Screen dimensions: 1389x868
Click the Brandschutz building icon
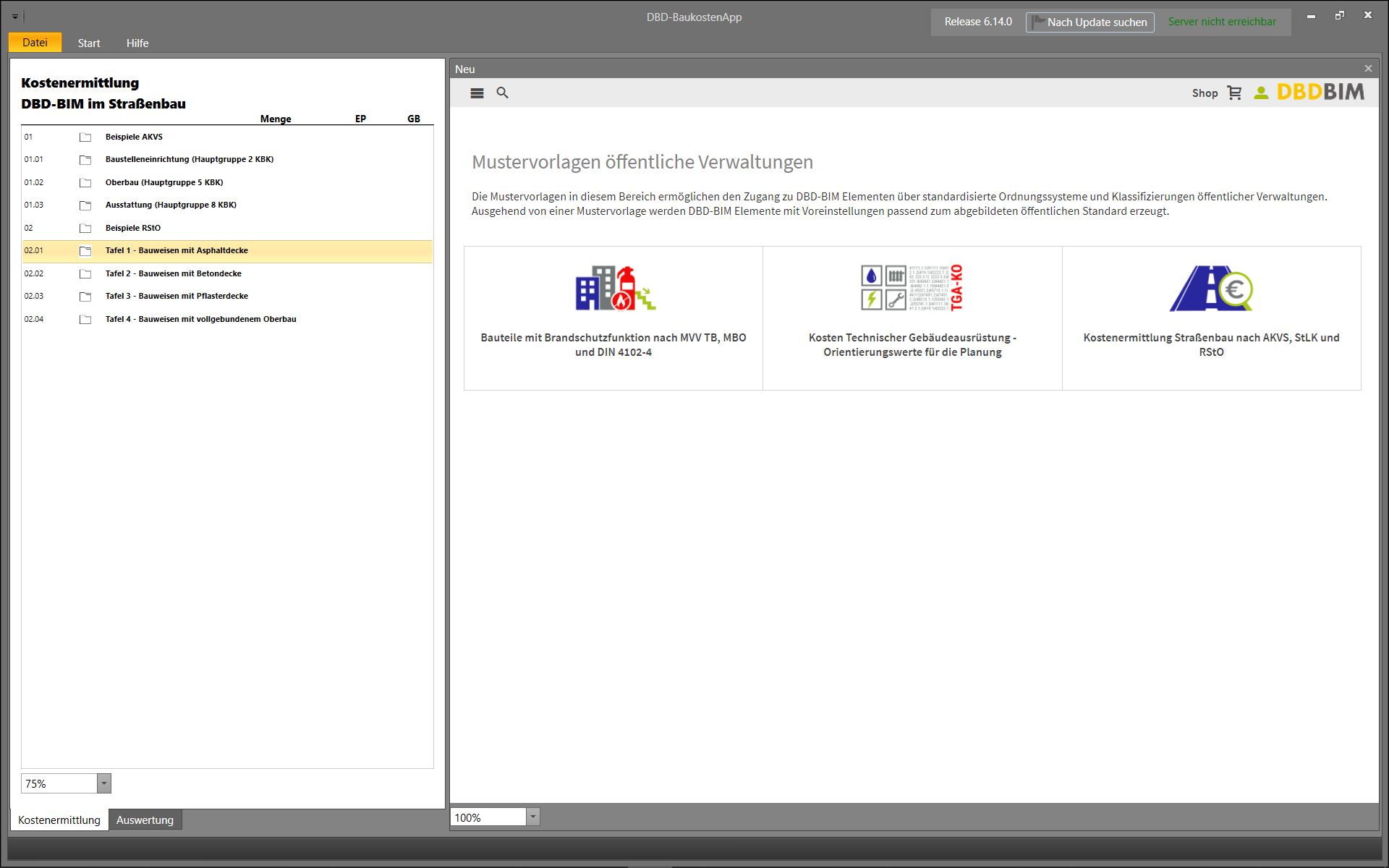point(615,288)
